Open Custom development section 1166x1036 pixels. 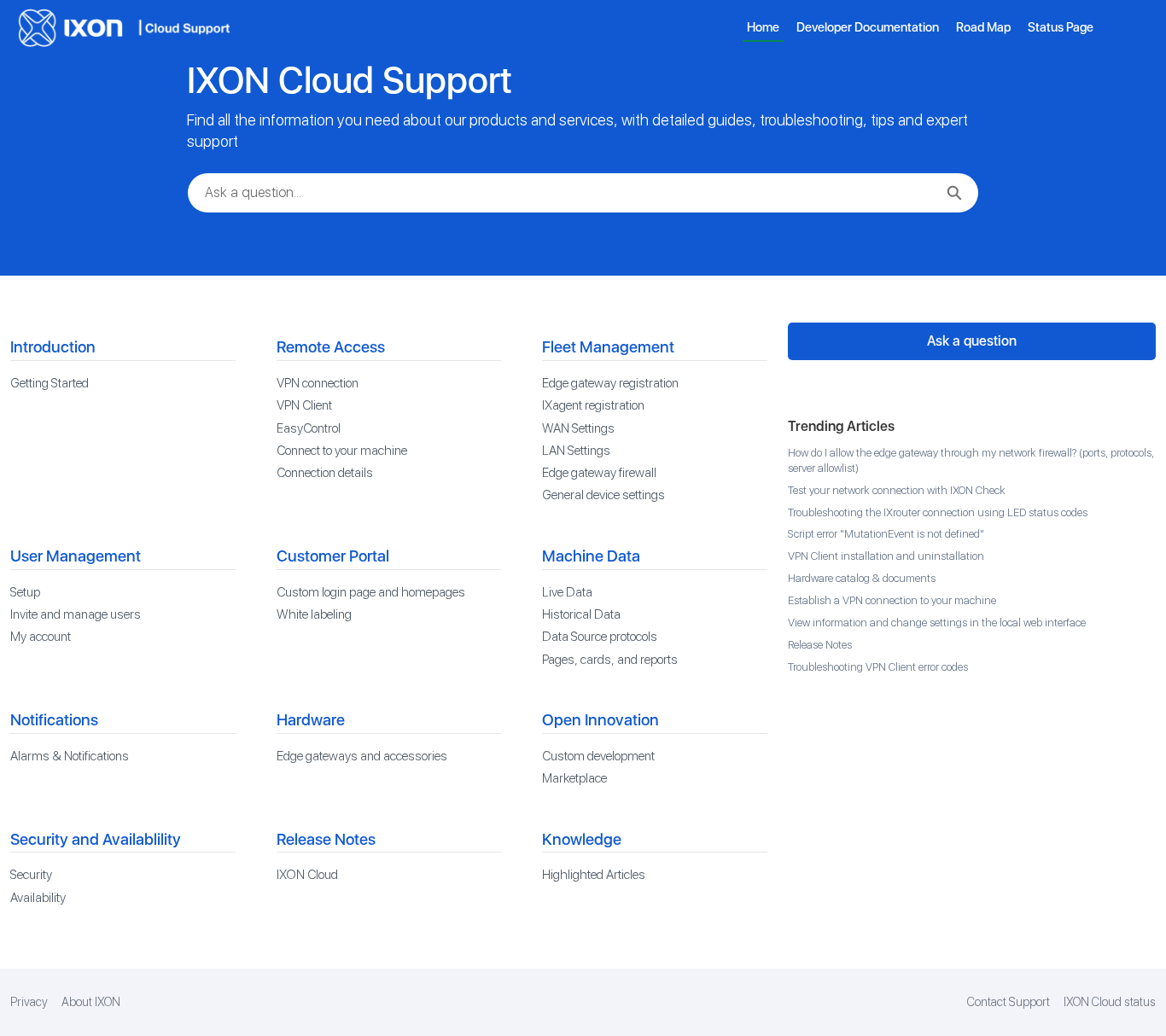[x=598, y=756]
